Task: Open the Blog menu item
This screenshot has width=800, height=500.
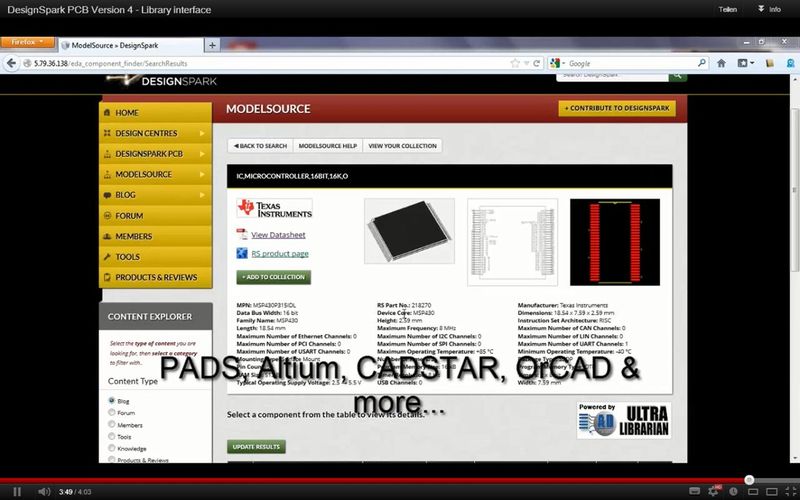Action: [155, 195]
